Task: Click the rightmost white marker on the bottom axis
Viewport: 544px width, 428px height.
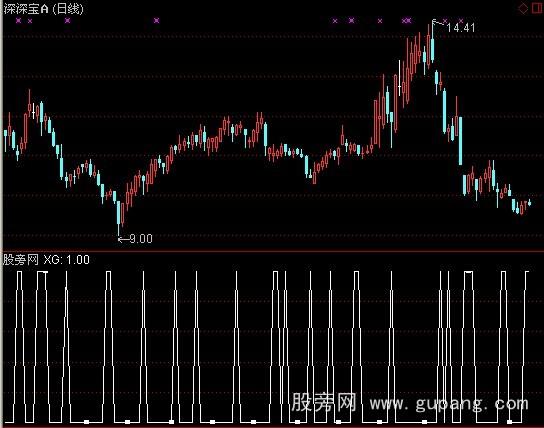Action: point(510,422)
